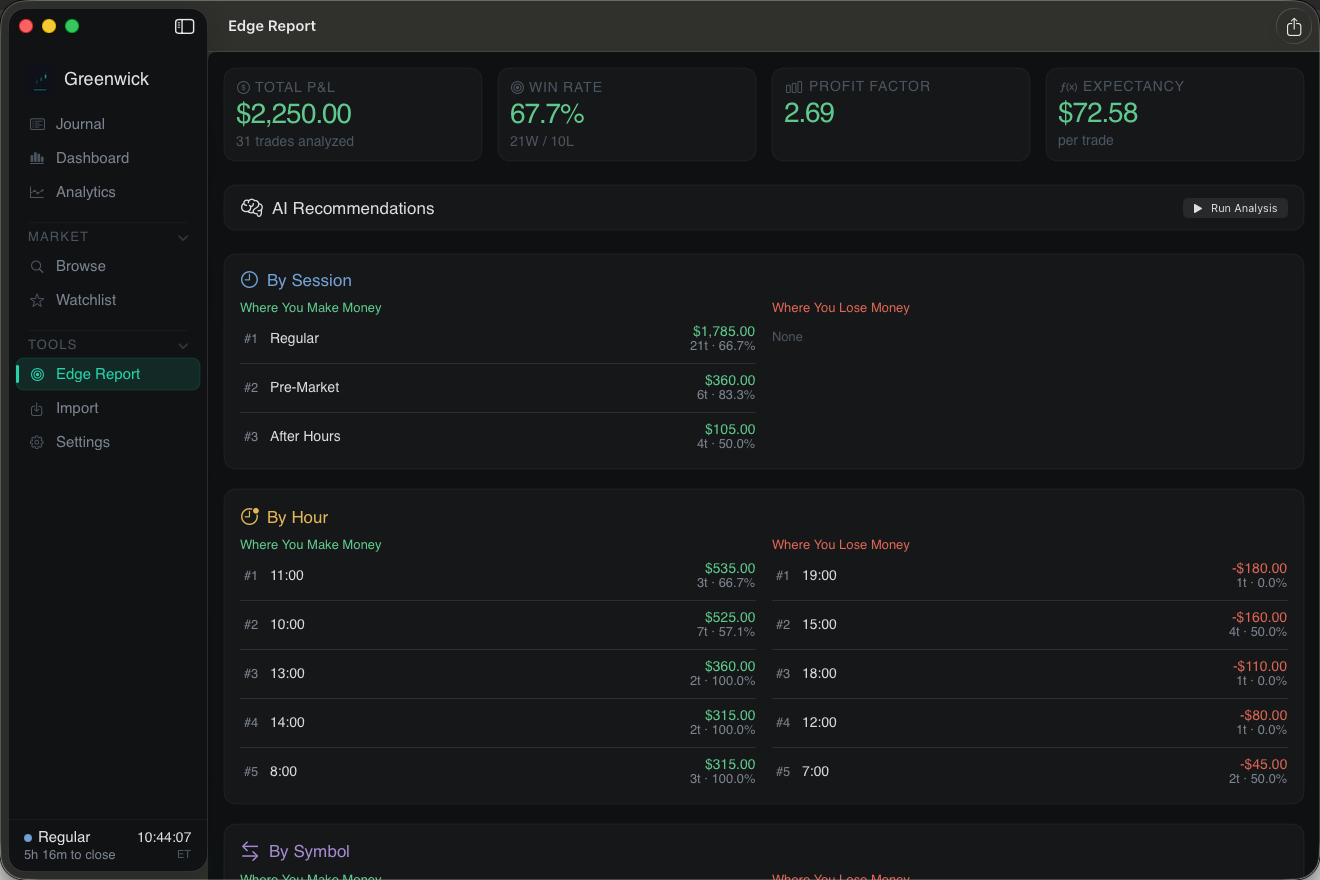Collapse the MARKET section chevron
The width and height of the screenshot is (1320, 880).
(183, 237)
